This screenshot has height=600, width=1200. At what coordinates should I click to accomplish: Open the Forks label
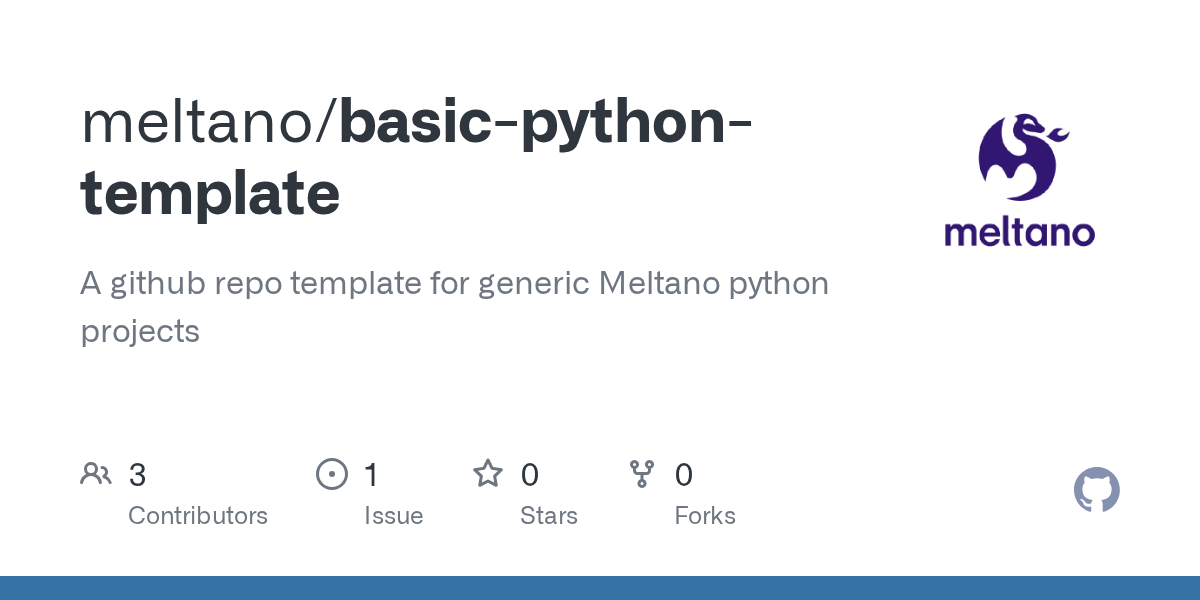tap(705, 516)
